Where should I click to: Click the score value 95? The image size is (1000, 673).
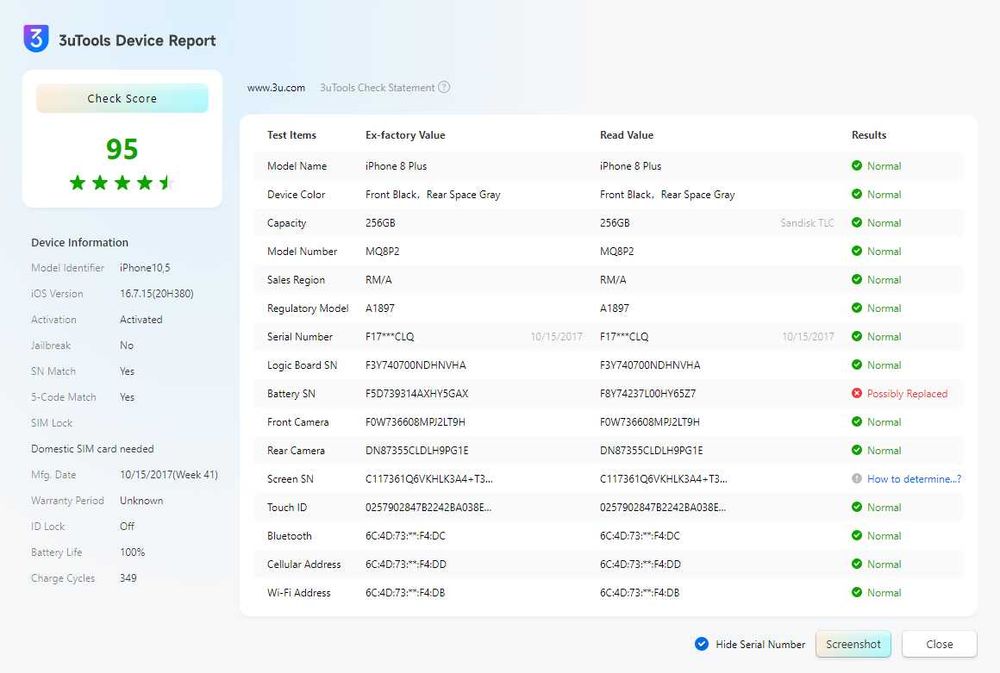[122, 149]
